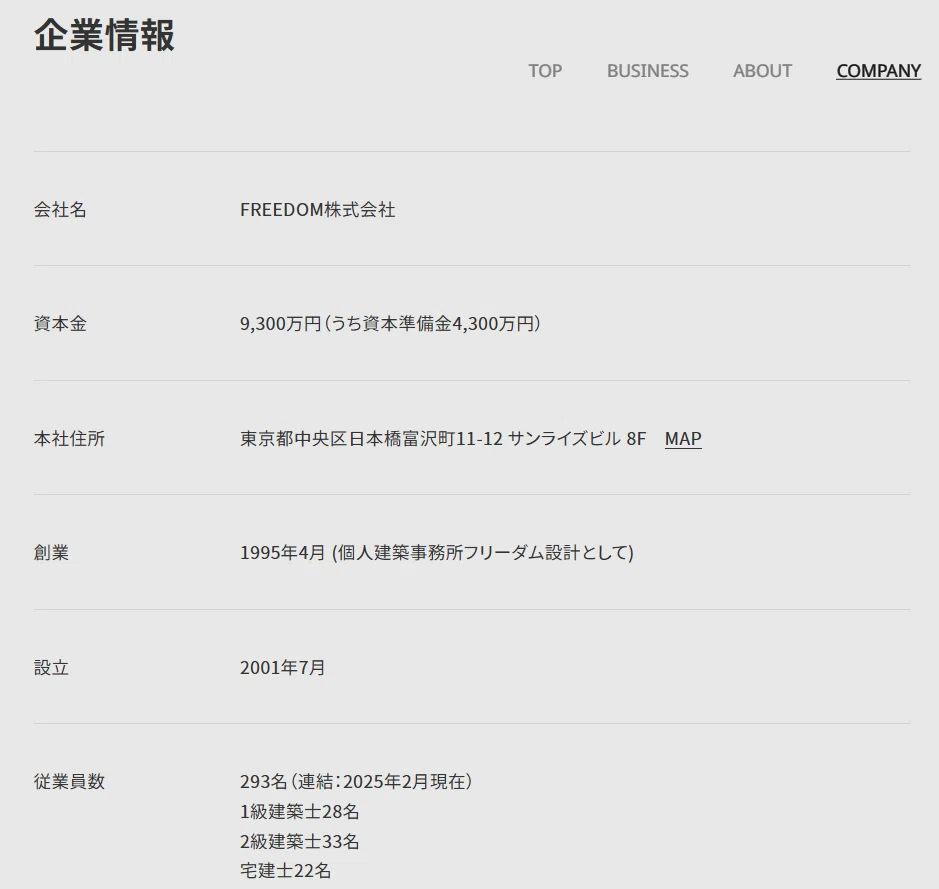The height and width of the screenshot is (889, 939).
Task: Click the 従業員数 row label
Action: pos(69,781)
